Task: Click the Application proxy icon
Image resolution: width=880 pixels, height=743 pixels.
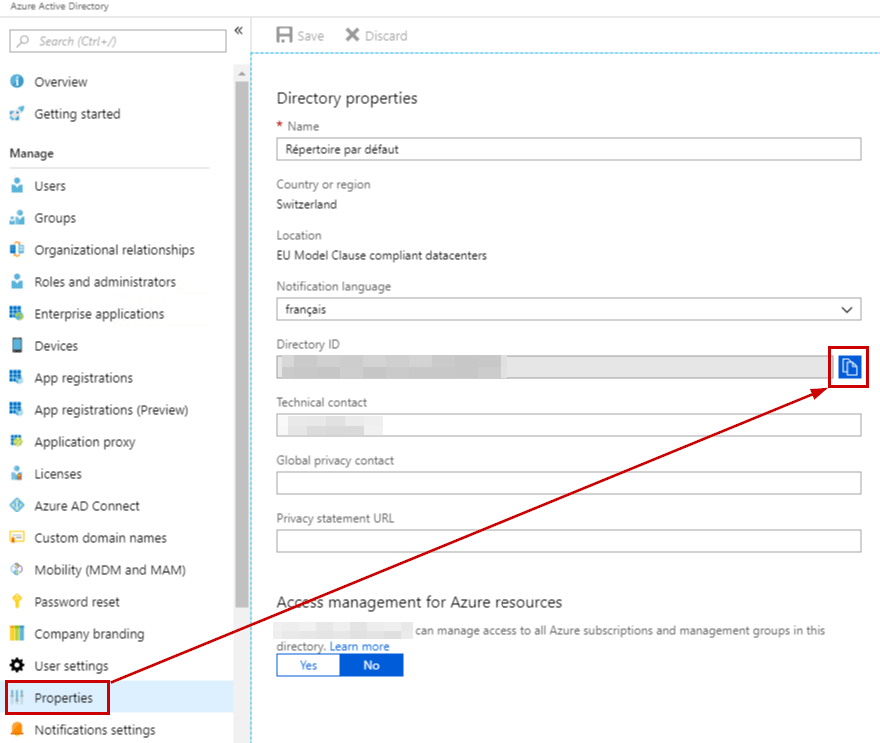Action: click(17, 441)
